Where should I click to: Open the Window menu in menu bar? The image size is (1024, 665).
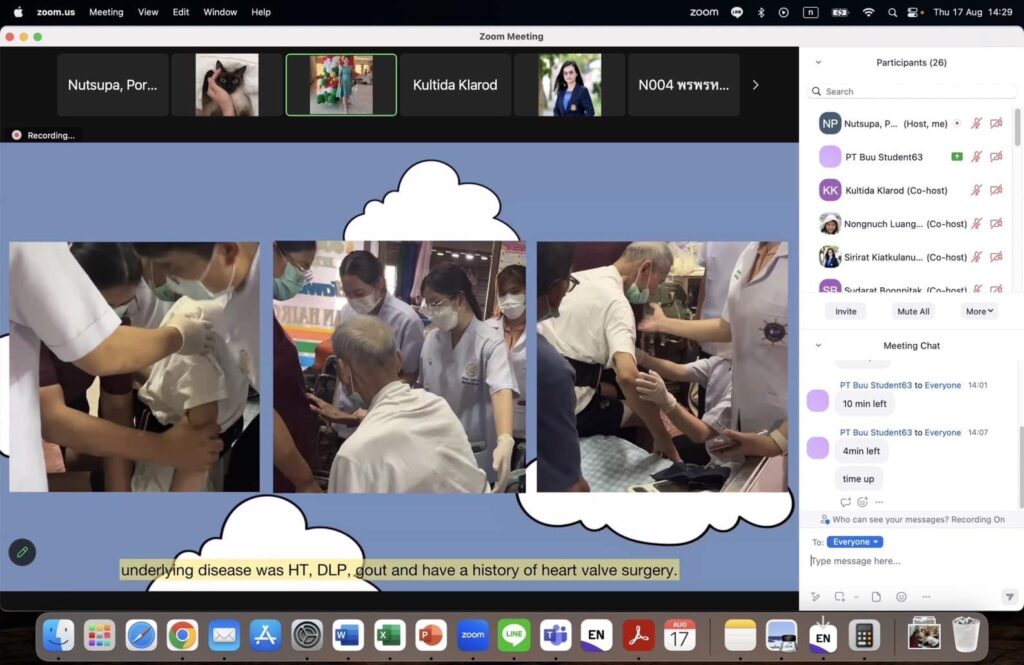[x=220, y=12]
